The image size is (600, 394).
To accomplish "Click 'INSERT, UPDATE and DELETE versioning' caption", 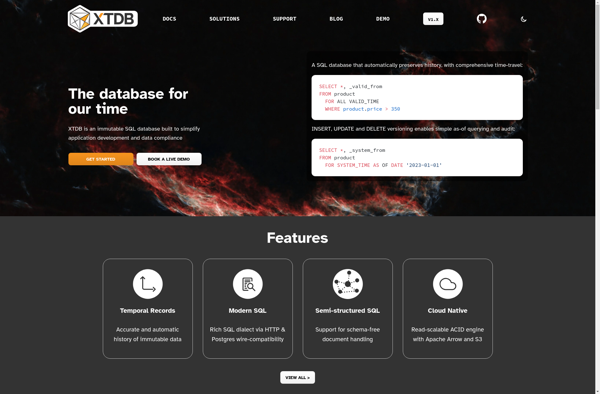I will [x=413, y=129].
